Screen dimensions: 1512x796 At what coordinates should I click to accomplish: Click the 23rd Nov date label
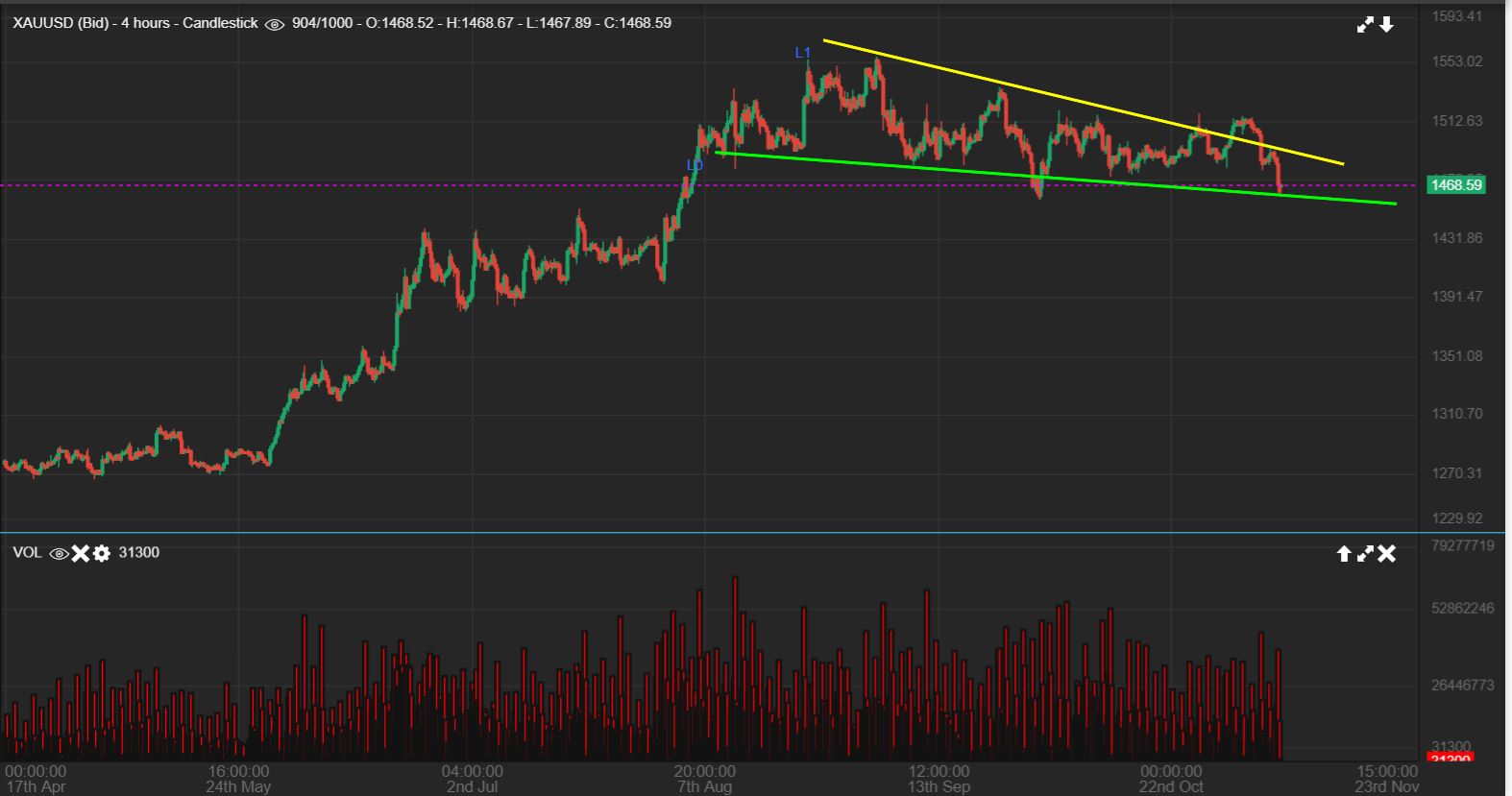1386,786
